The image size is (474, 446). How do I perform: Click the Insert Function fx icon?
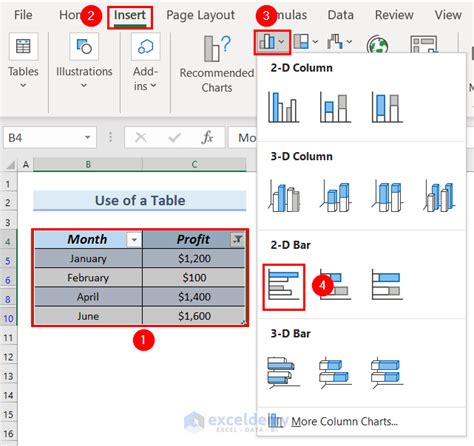pos(207,137)
